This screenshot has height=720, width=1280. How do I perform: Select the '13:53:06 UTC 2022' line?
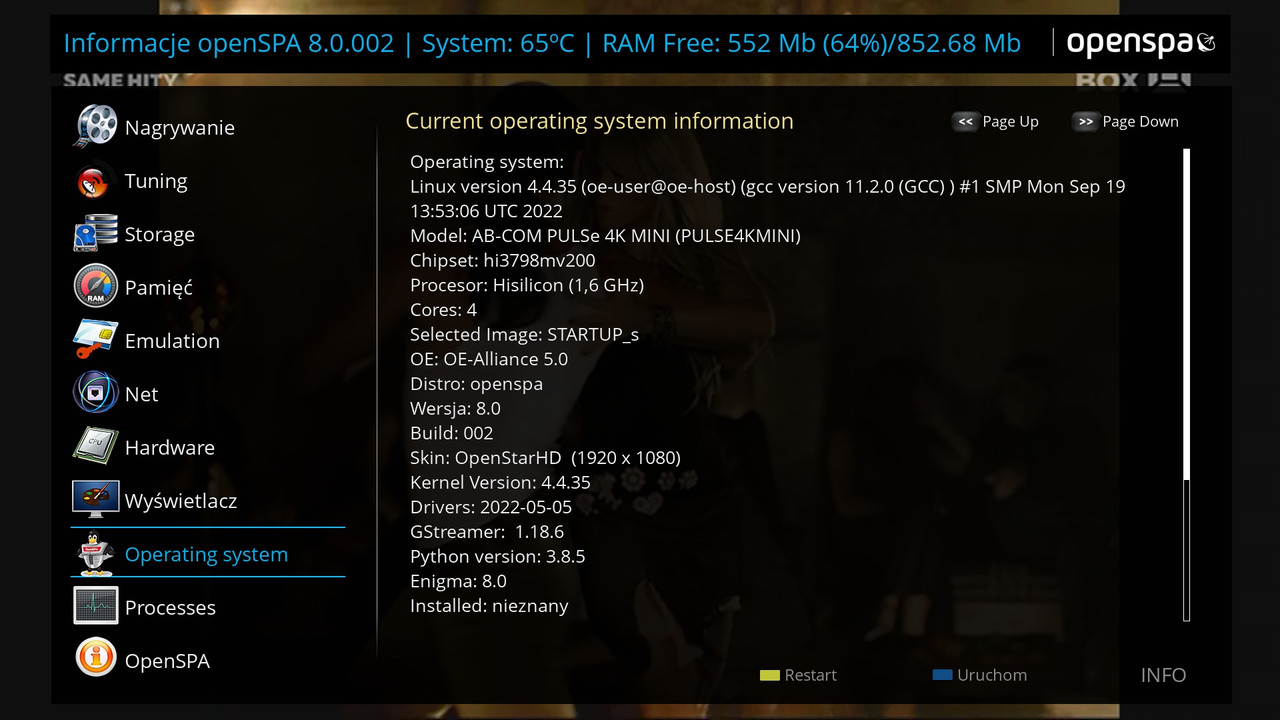[486, 211]
